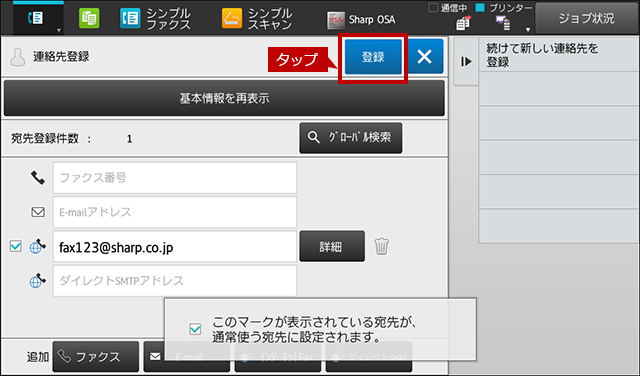Open global search (グローバル検索)
The image size is (640, 376).
[x=351, y=138]
